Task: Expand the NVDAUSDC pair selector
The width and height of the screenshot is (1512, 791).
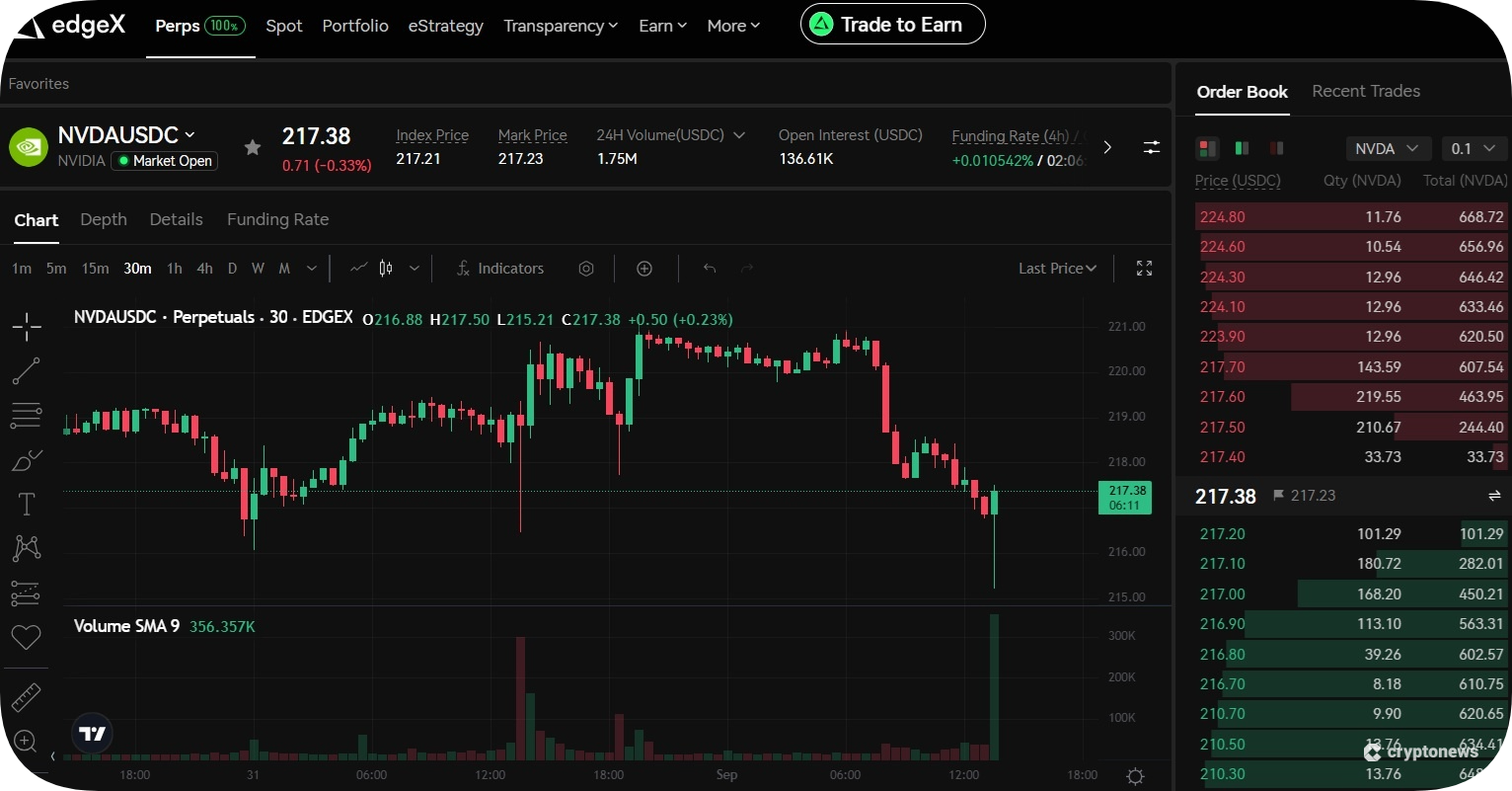Action: (x=189, y=134)
